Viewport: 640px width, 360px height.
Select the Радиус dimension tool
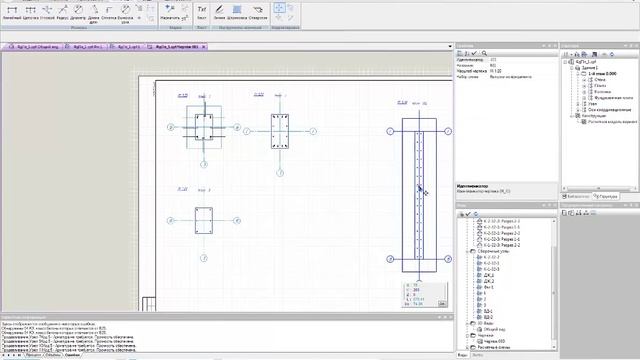62,13
